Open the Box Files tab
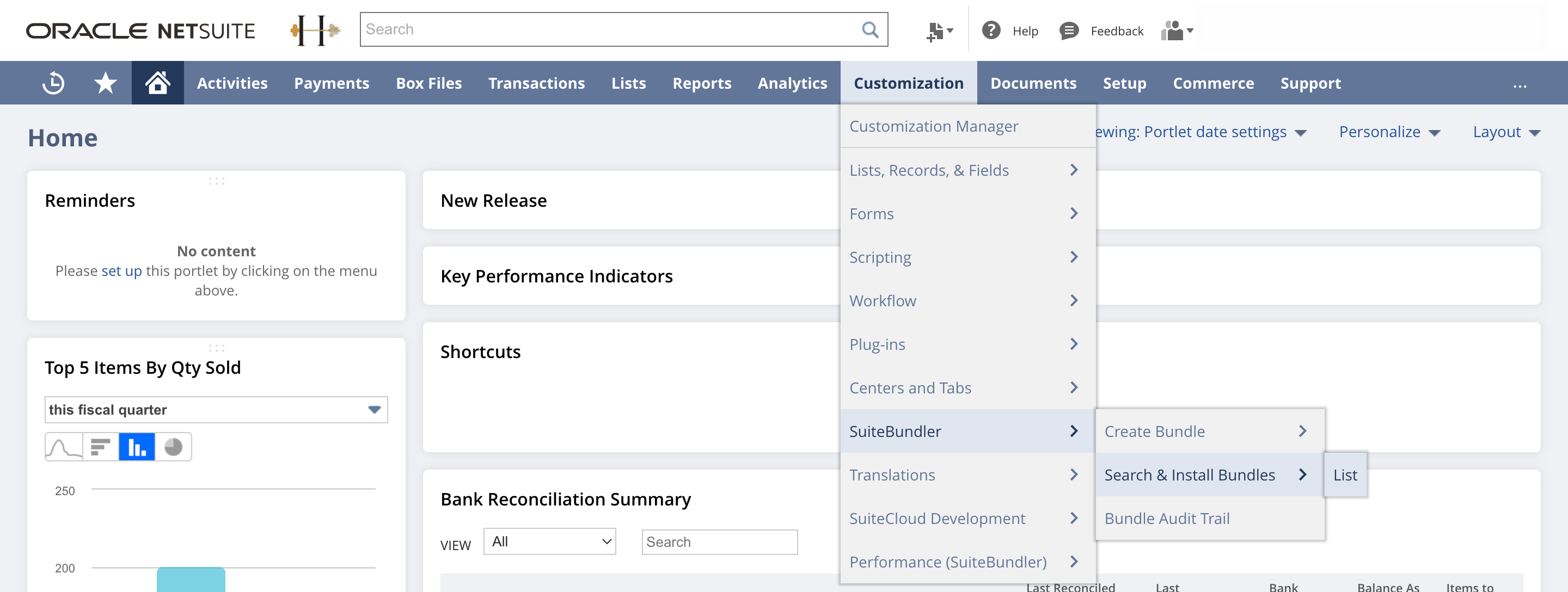Image resolution: width=1568 pixels, height=592 pixels. click(x=428, y=83)
